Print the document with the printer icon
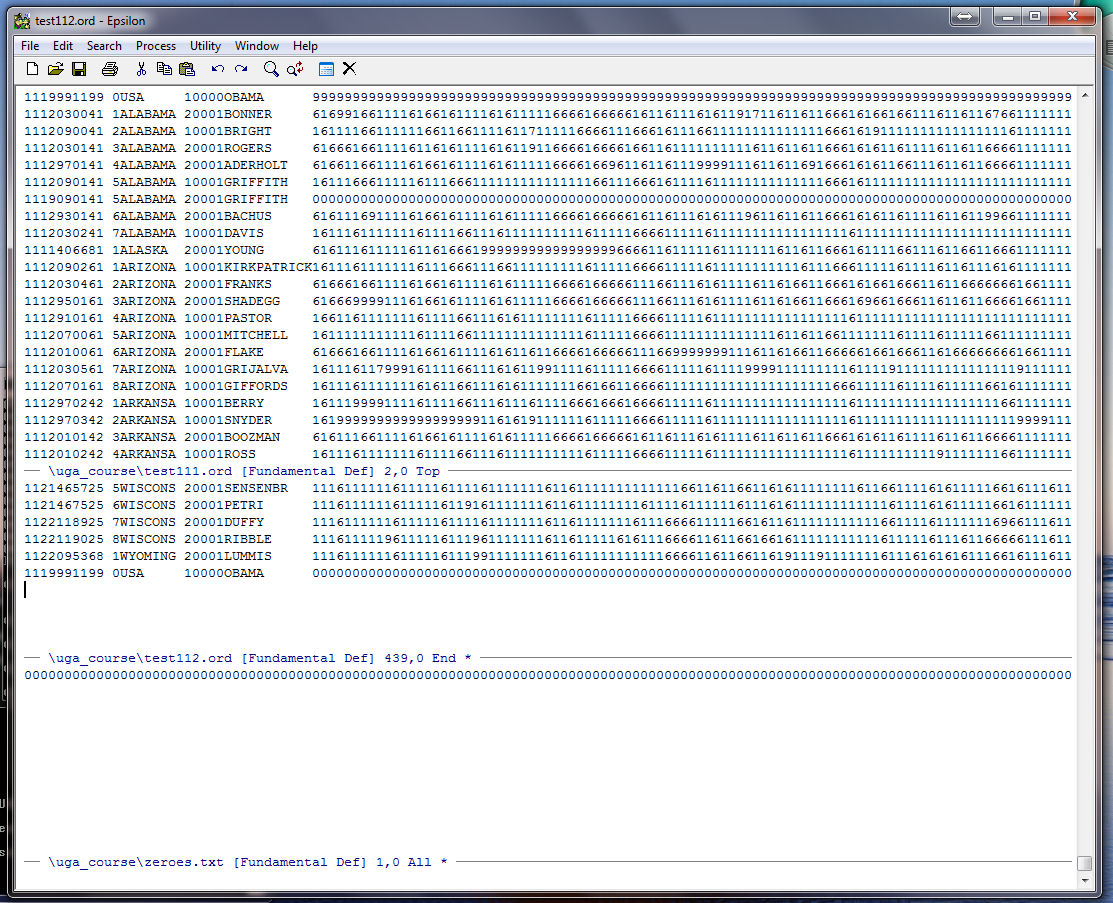The image size is (1113, 903). pyautogui.click(x=110, y=69)
